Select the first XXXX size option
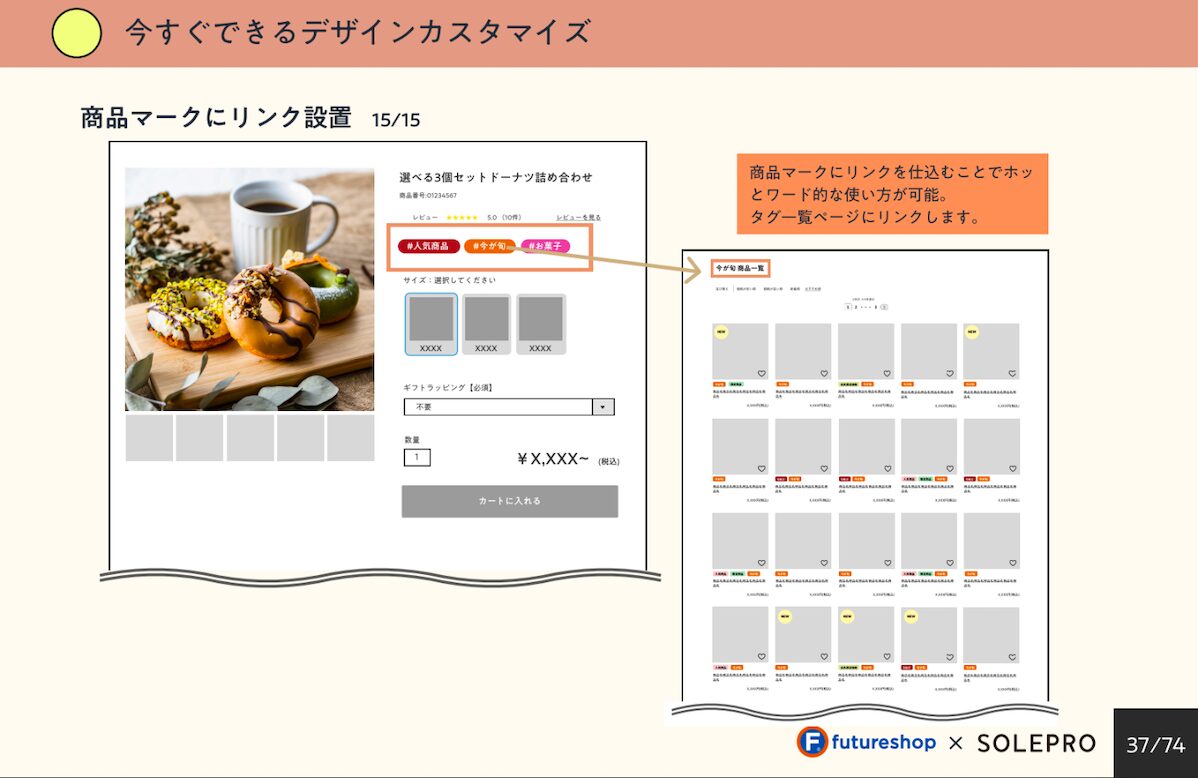Image resolution: width=1198 pixels, height=778 pixels. tap(431, 324)
